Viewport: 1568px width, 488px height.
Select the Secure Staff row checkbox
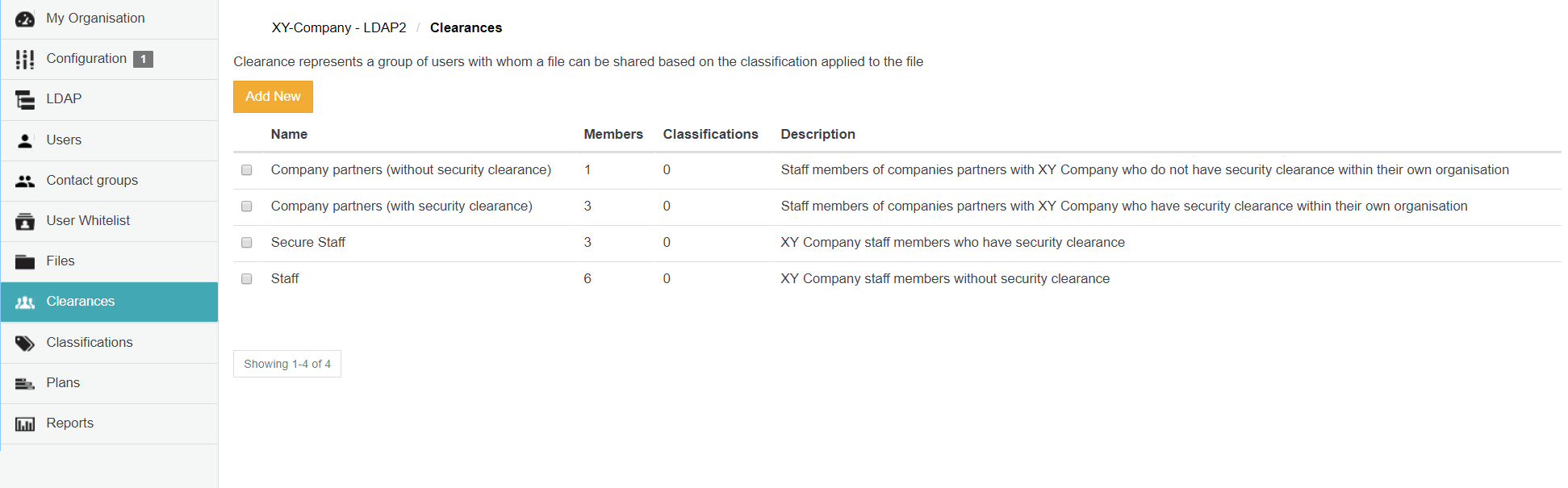tap(247, 243)
